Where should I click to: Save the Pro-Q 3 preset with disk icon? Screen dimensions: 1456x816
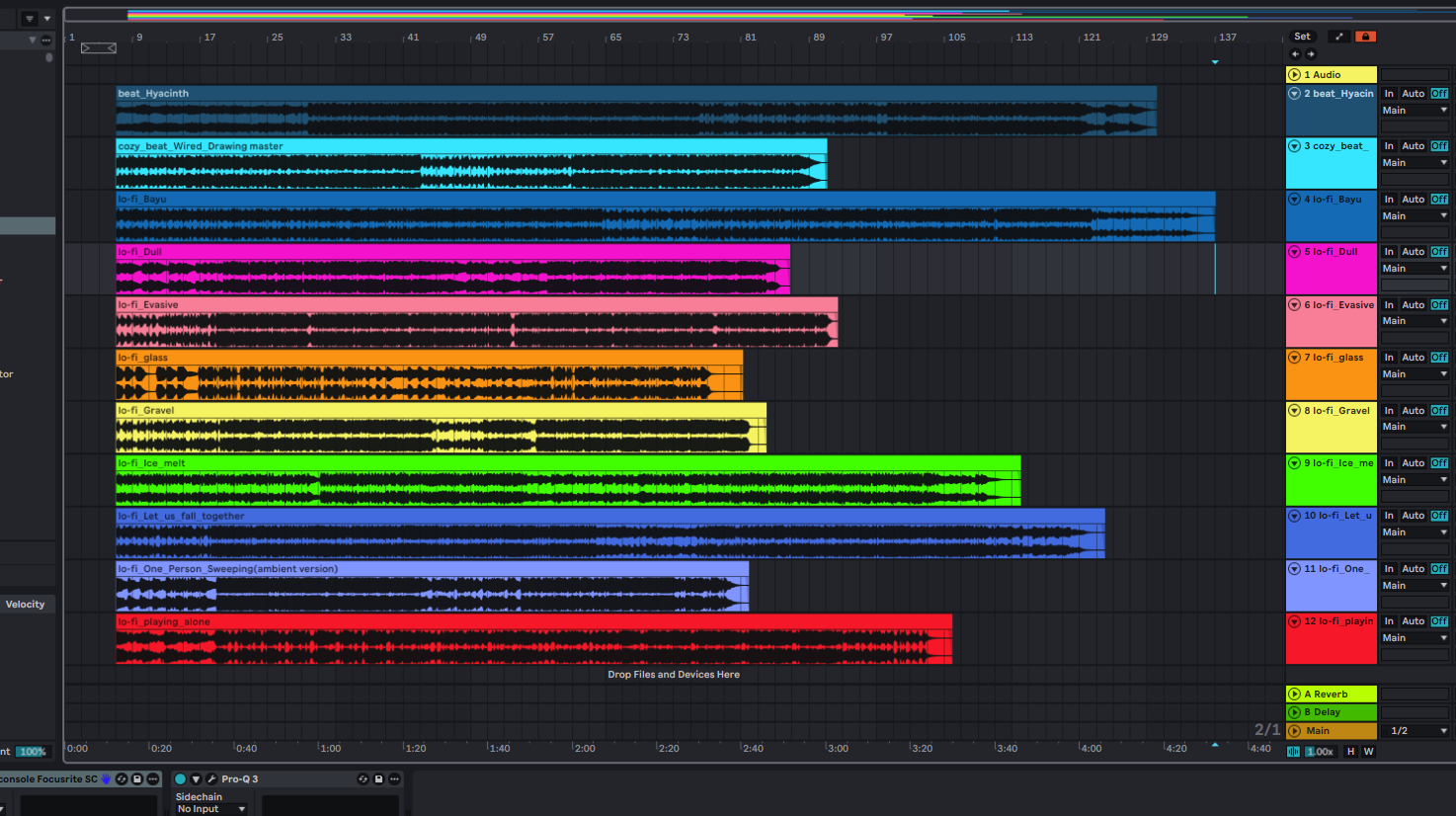[378, 779]
